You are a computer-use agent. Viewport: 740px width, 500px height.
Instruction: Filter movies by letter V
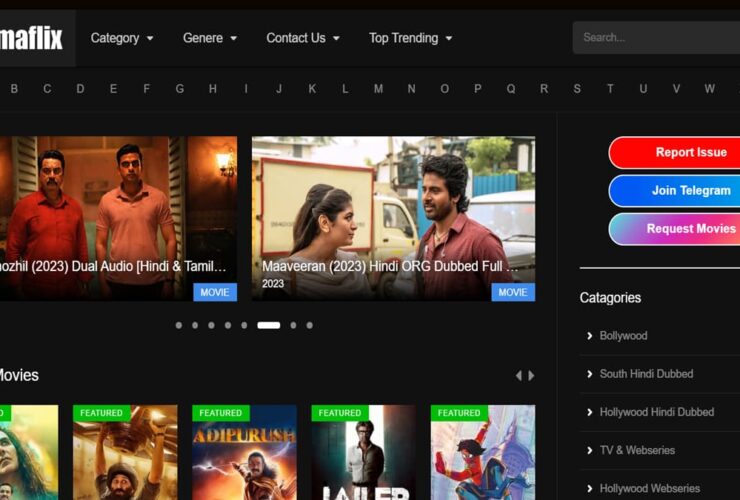click(x=676, y=89)
